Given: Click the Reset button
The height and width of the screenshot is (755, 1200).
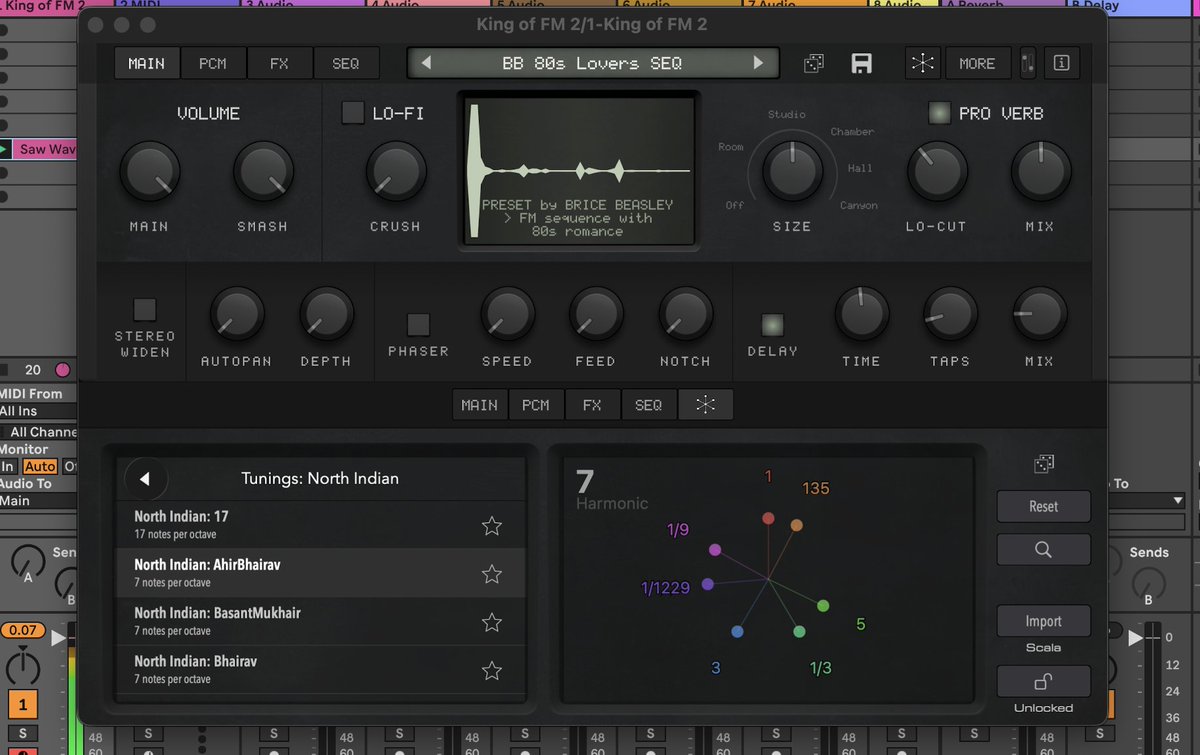Looking at the screenshot, I should point(1043,506).
